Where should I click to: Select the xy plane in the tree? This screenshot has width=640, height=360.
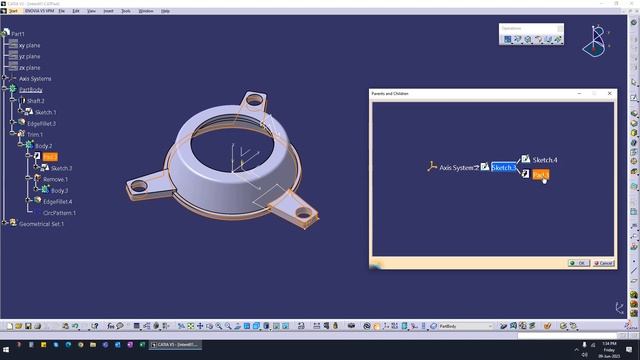pyautogui.click(x=29, y=45)
